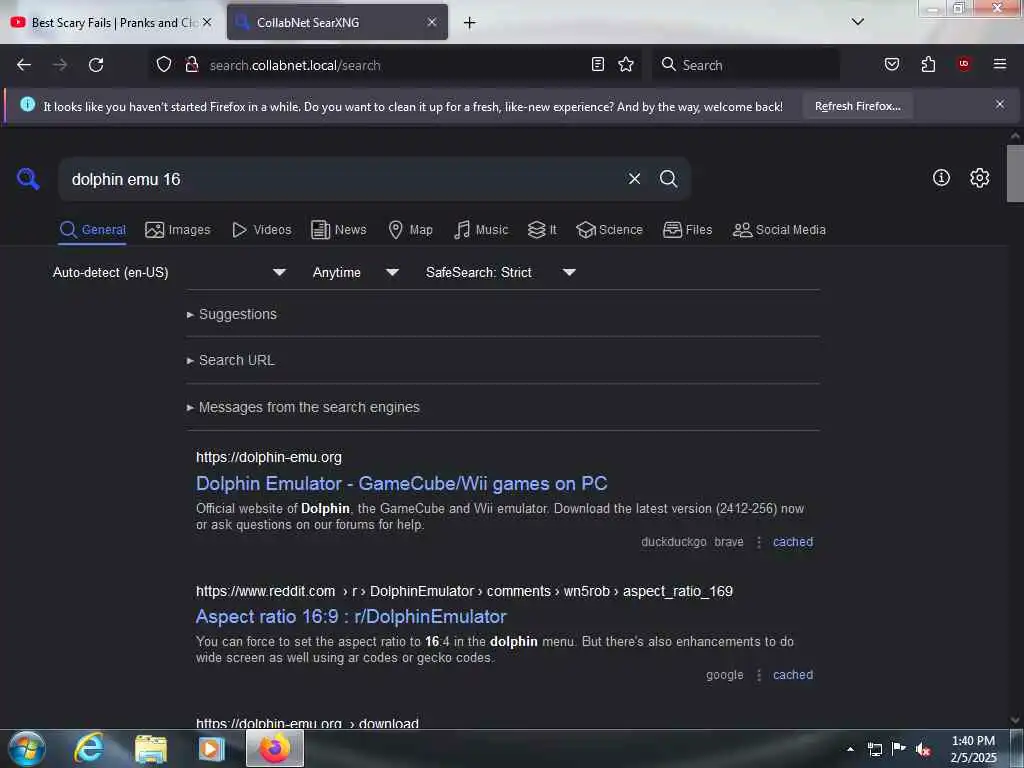Select the News search category

click(x=339, y=230)
